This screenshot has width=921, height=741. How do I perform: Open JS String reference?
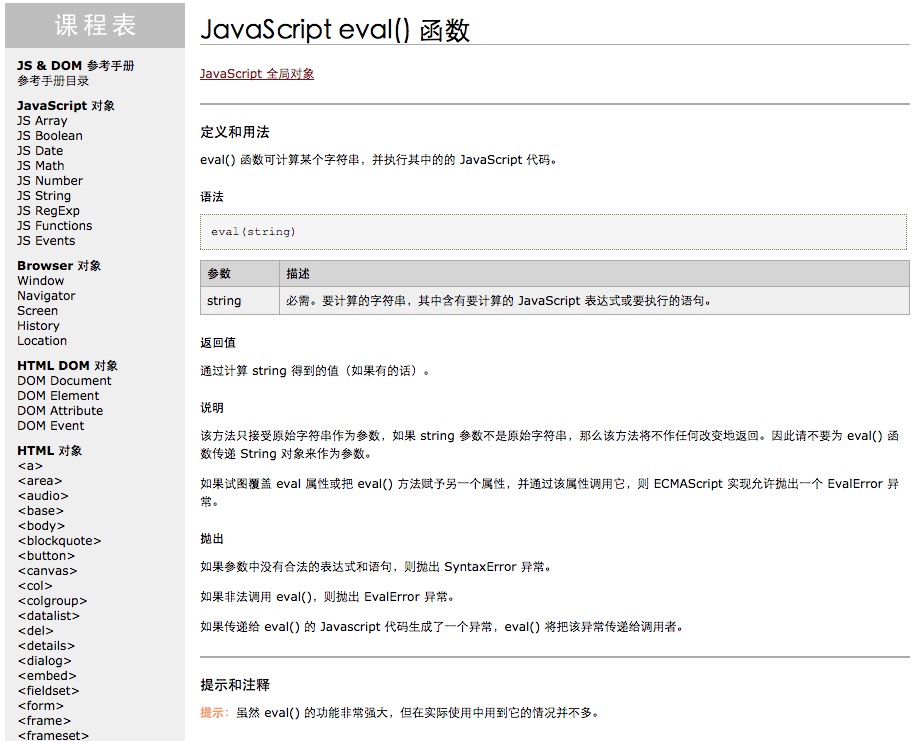(44, 196)
